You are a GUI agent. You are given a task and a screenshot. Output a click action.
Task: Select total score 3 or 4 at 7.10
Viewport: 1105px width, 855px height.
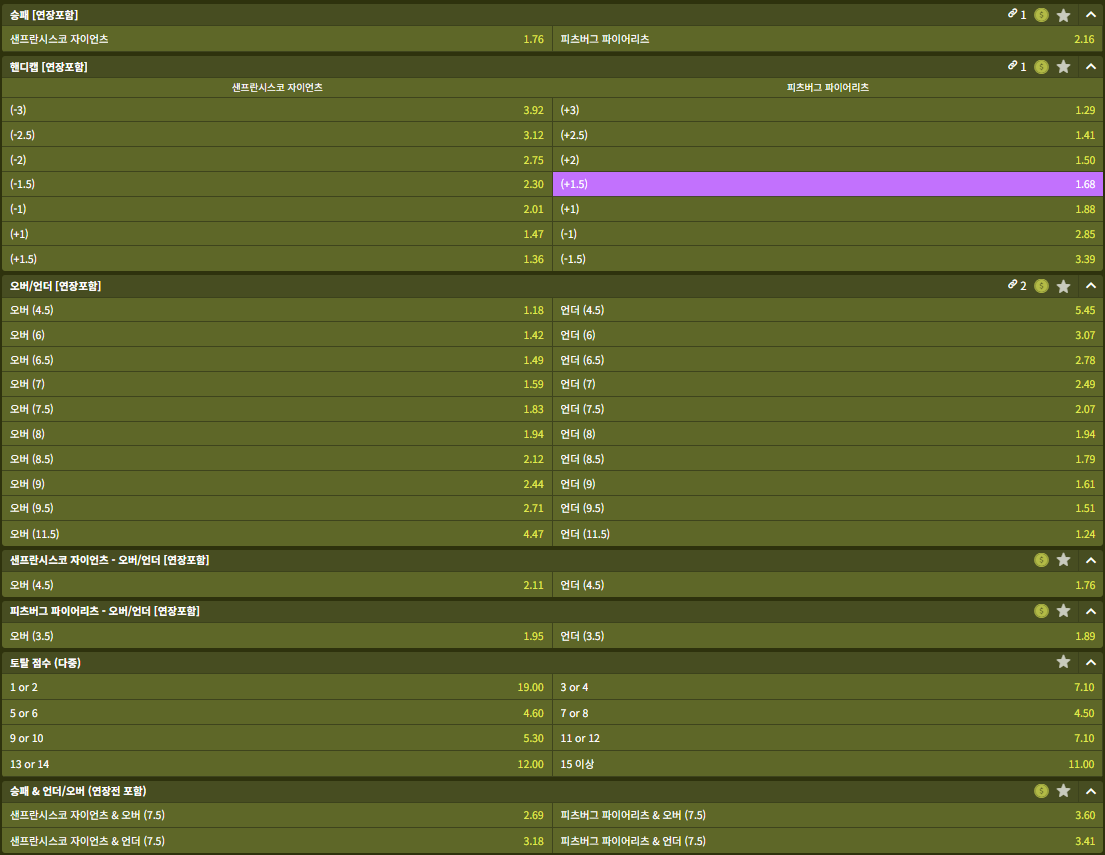pyautogui.click(x=828, y=687)
